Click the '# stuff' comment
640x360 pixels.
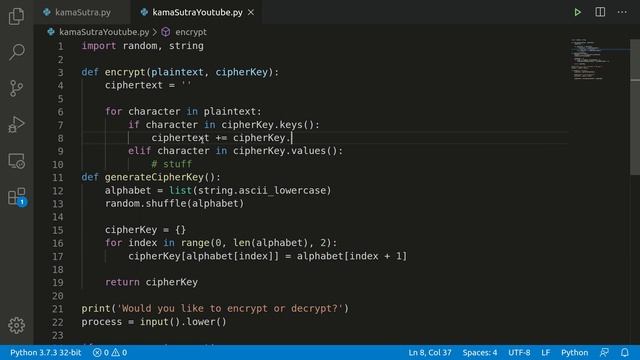coord(171,164)
